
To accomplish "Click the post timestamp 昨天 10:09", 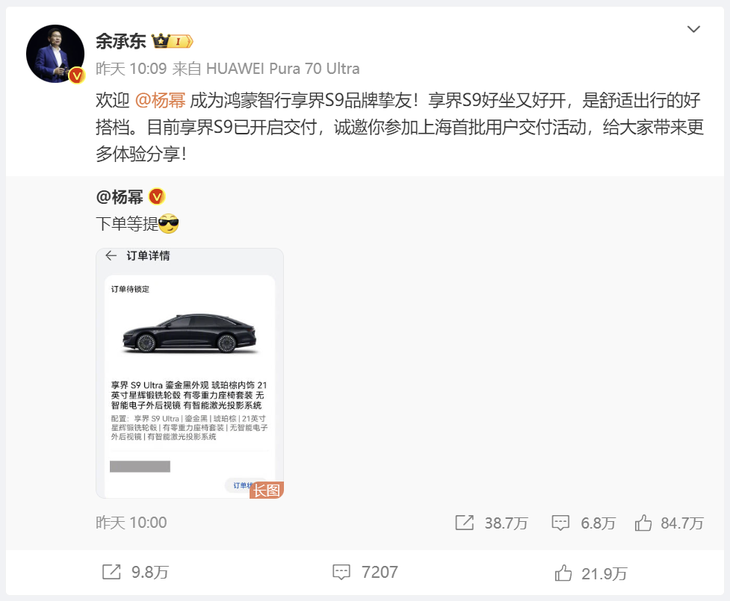I will 131,69.
